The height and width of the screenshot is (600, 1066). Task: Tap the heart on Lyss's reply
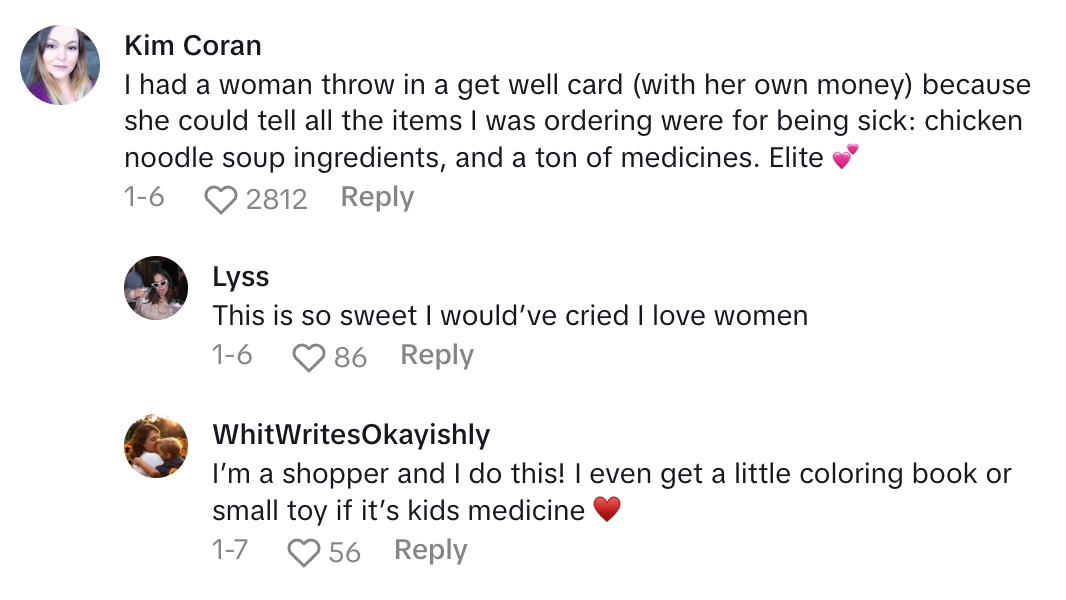point(308,357)
